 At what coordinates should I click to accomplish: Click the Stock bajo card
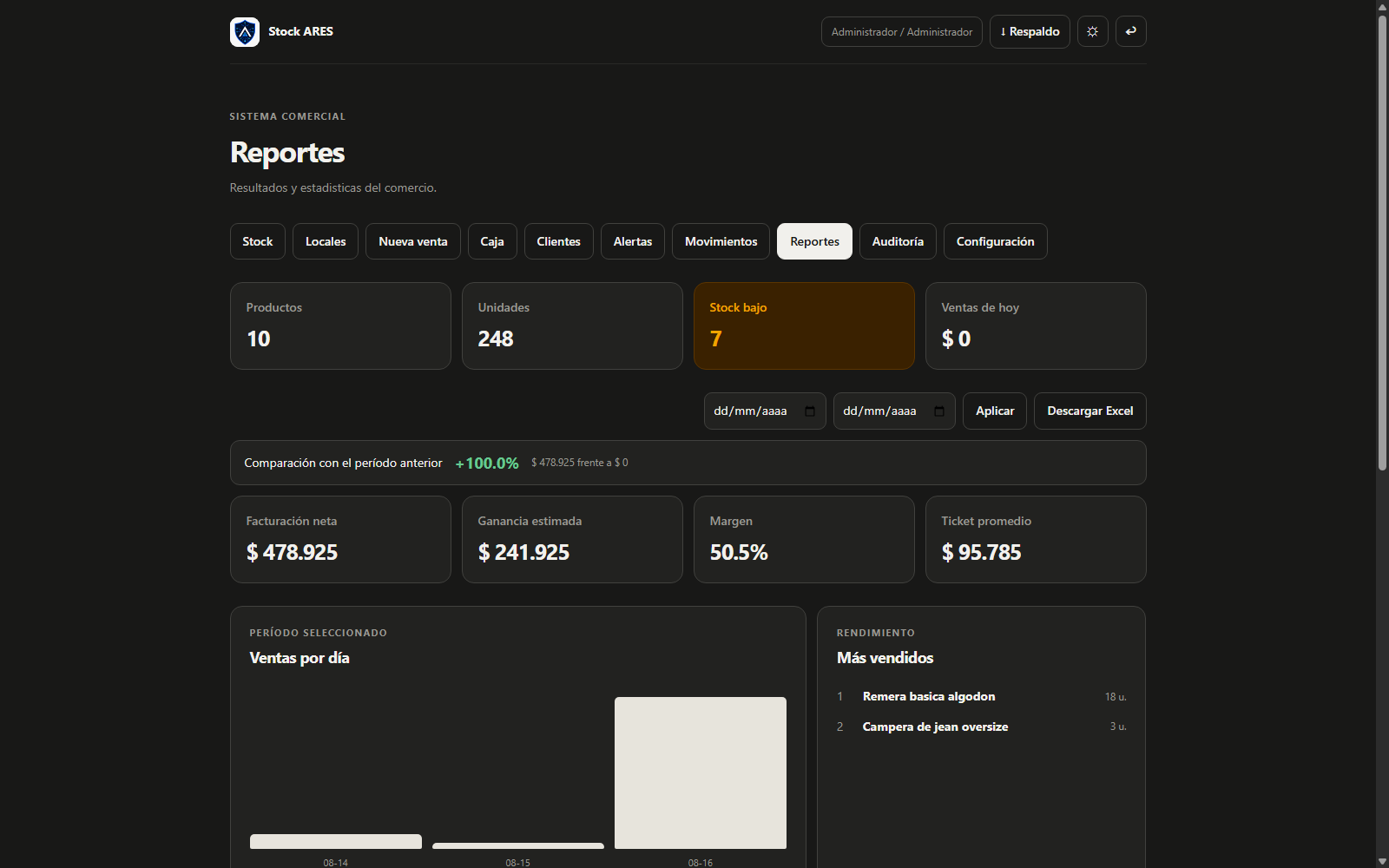[x=804, y=326]
